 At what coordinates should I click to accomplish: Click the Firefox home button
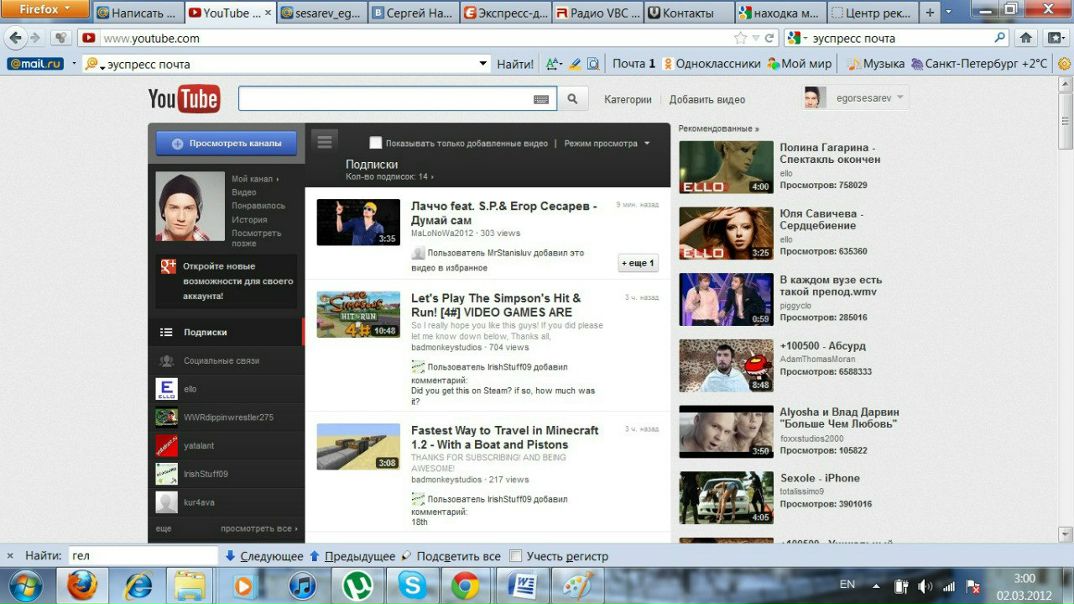(x=1025, y=38)
